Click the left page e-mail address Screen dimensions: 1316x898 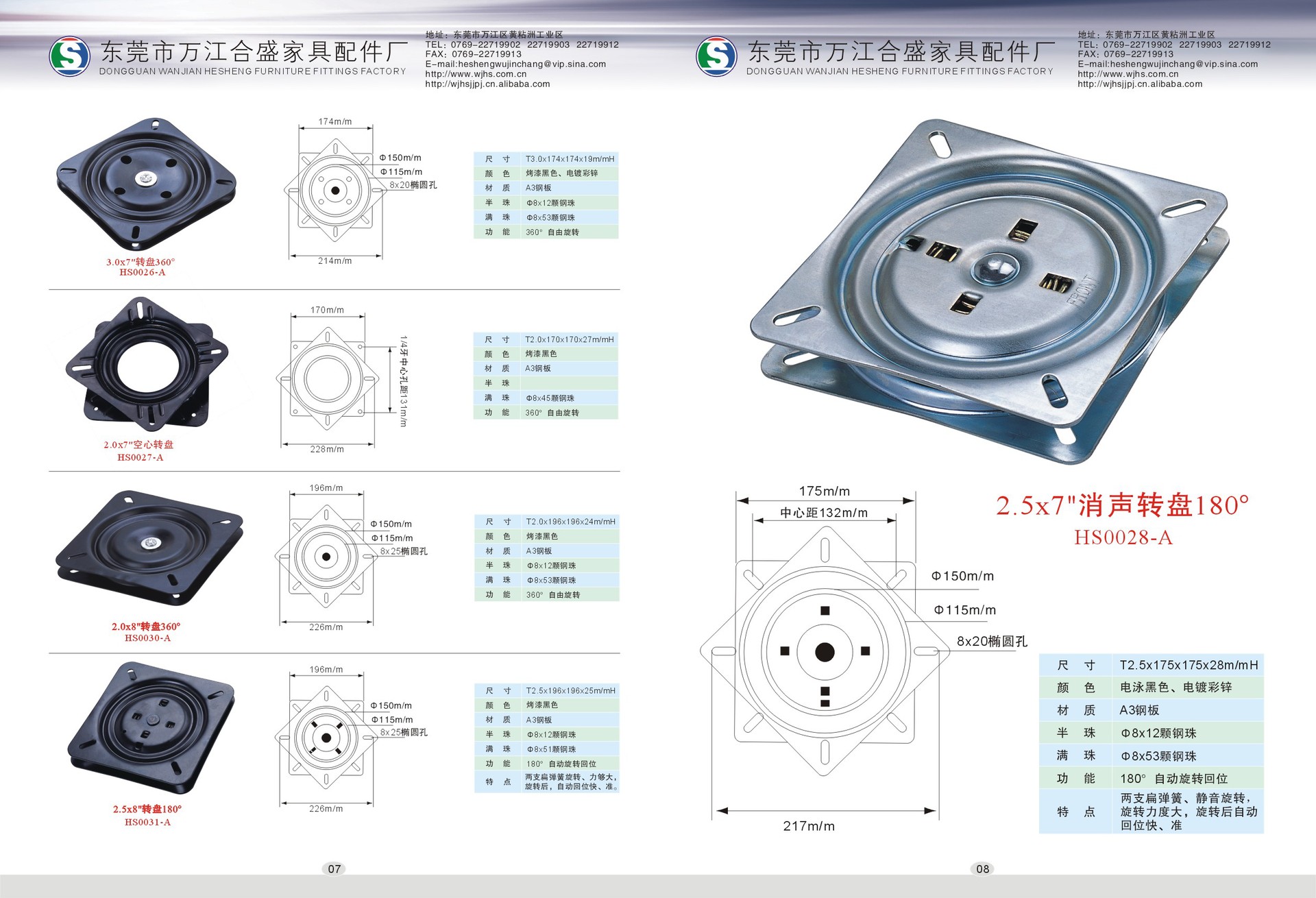click(515, 64)
